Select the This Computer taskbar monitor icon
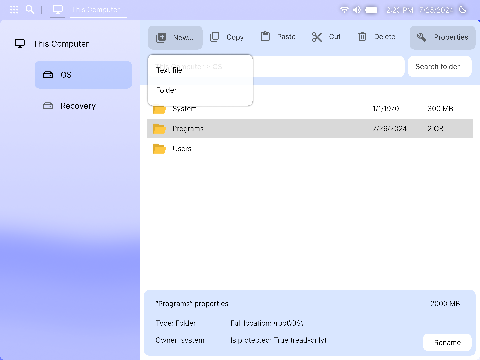The image size is (480, 360). point(58,9)
